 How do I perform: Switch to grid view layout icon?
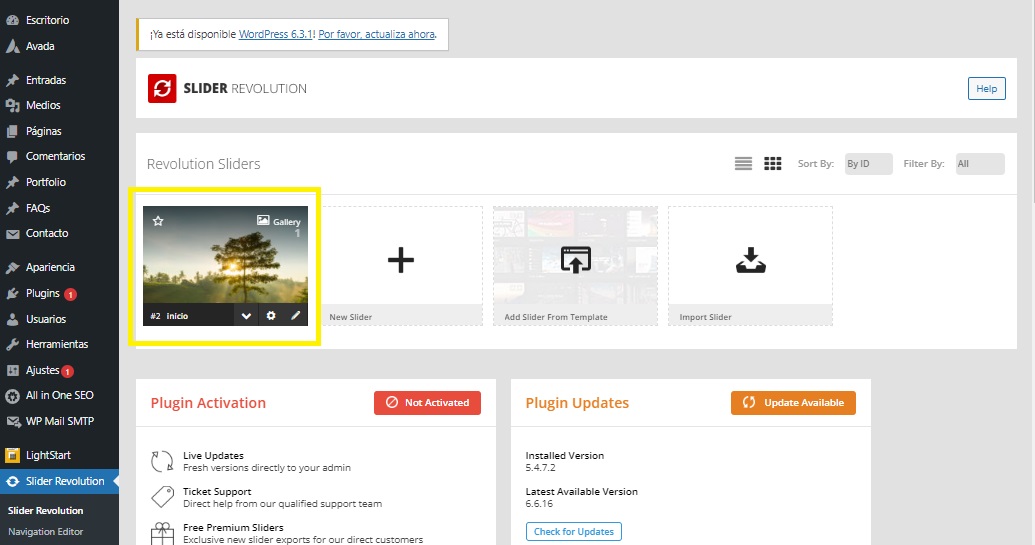(x=772, y=164)
